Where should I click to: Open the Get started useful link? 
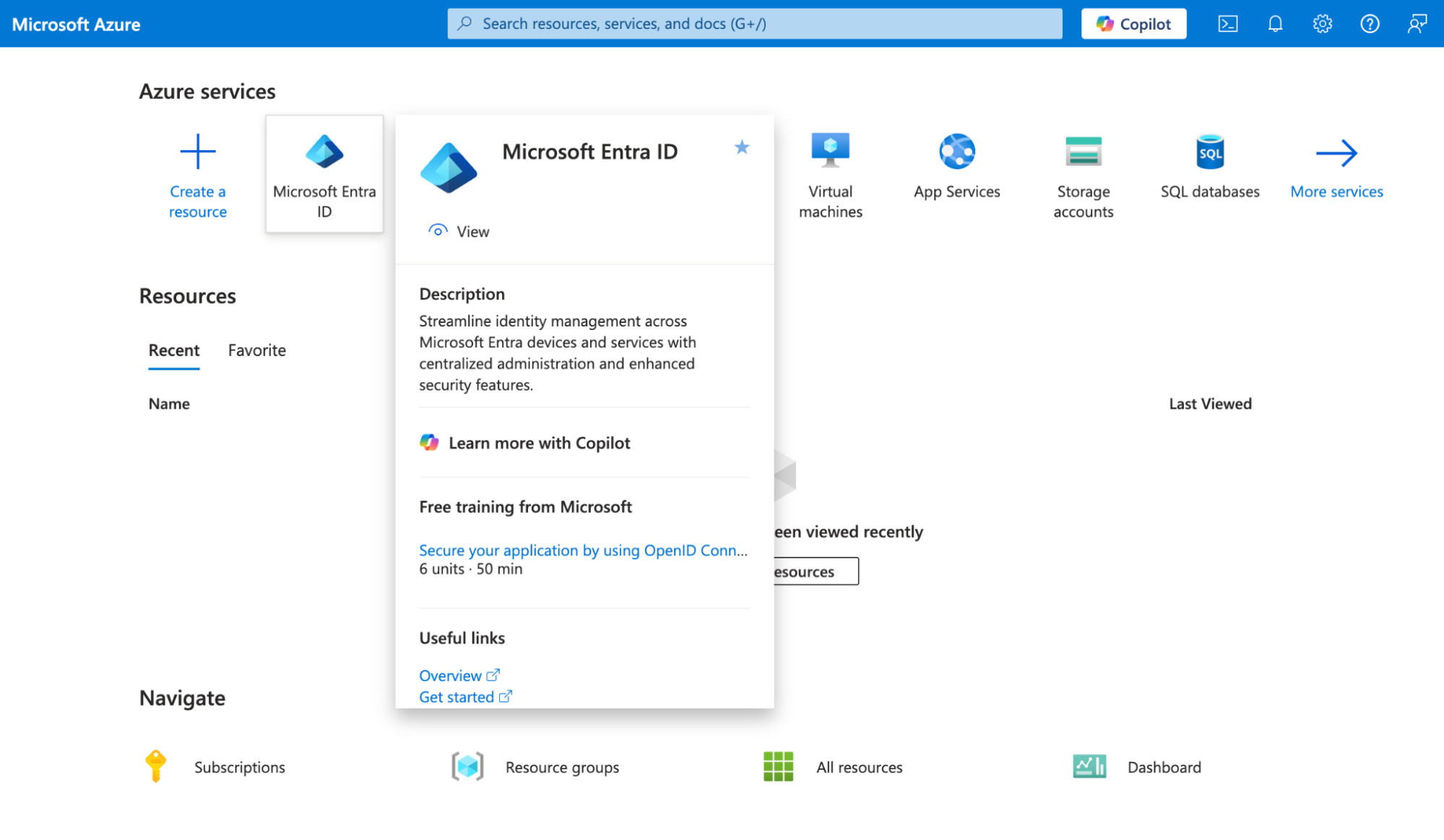[457, 697]
